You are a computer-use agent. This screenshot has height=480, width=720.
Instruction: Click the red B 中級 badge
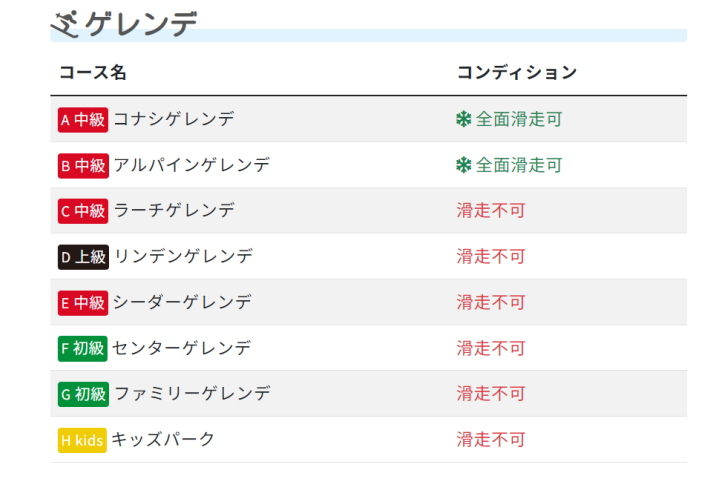click(83, 166)
